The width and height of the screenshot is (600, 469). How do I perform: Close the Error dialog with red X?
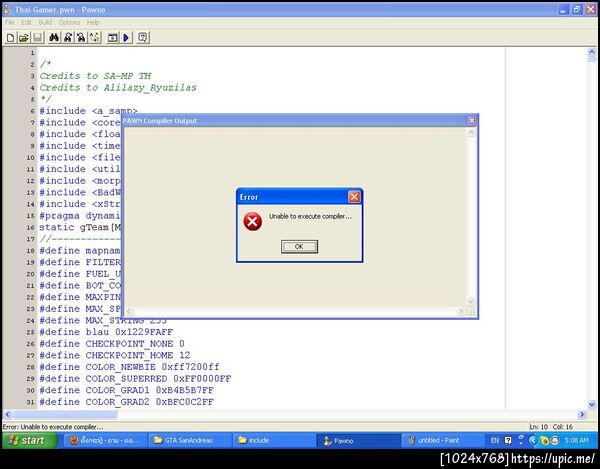click(354, 197)
